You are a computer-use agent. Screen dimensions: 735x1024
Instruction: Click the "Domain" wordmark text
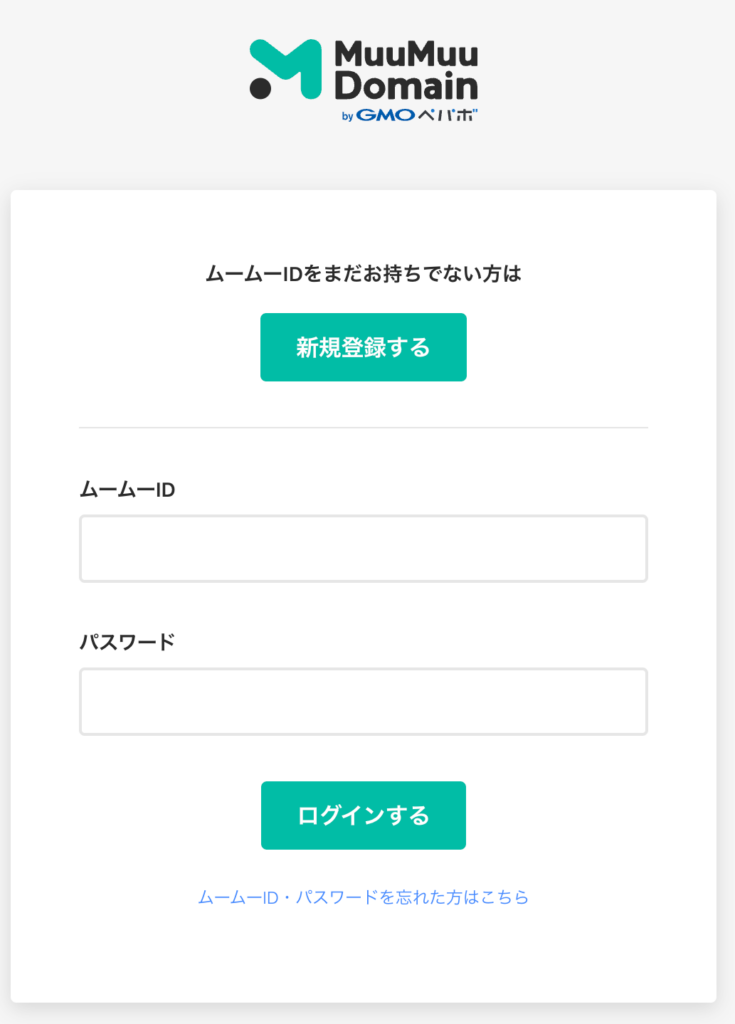[405, 85]
